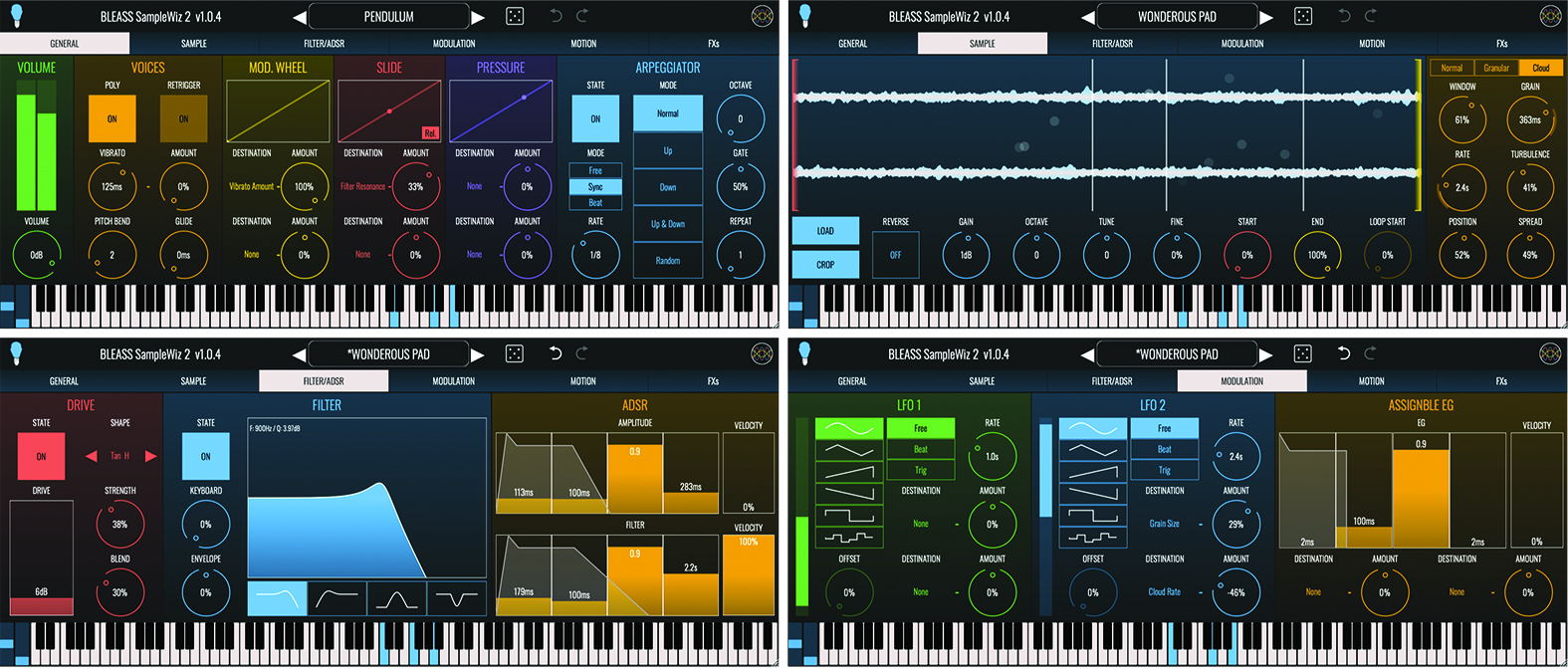This screenshot has width=1568, height=672.
Task: Select square waveform for LFO 2
Action: click(1092, 516)
